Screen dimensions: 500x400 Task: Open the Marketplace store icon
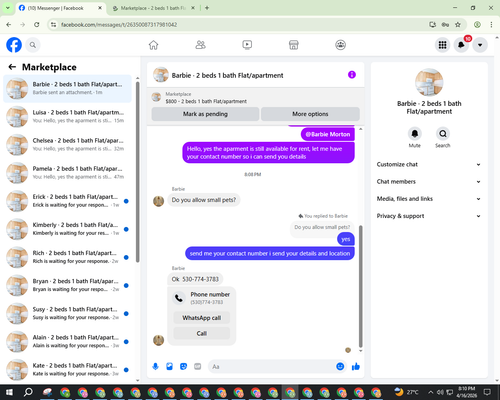coord(294,45)
